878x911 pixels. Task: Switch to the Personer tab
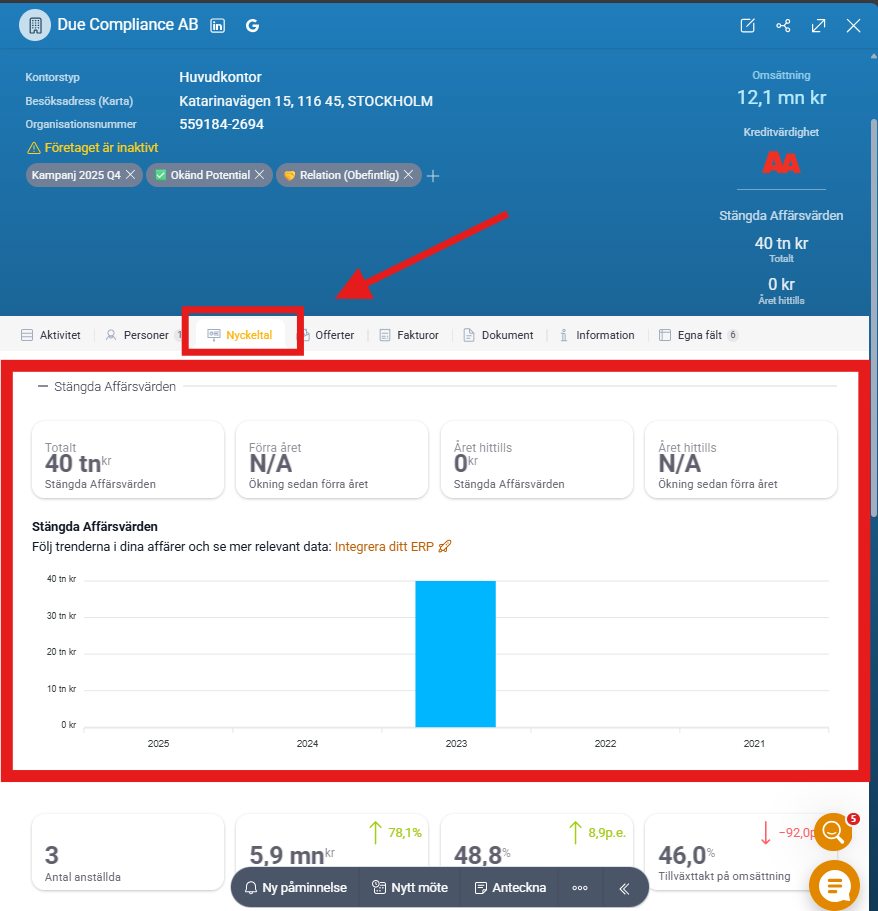[143, 335]
